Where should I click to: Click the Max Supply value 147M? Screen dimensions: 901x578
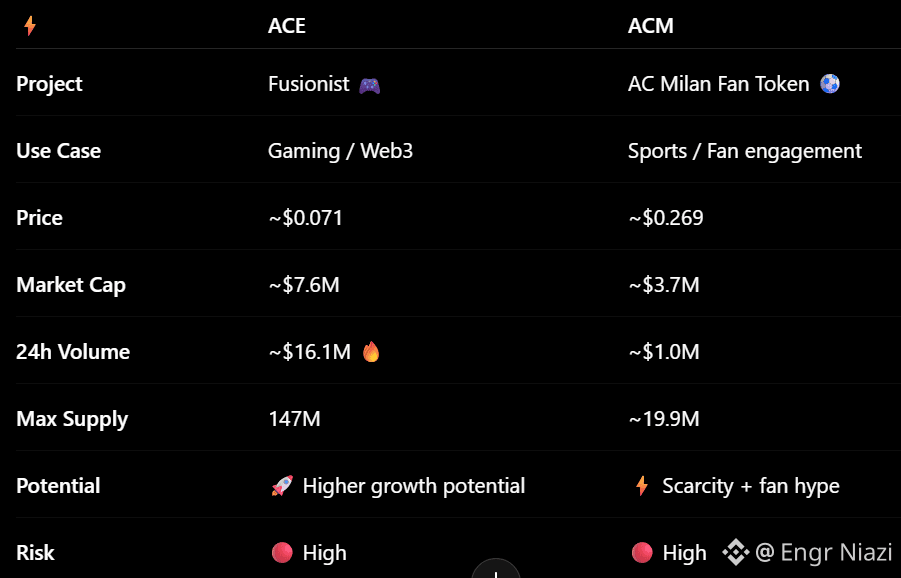[x=294, y=419]
